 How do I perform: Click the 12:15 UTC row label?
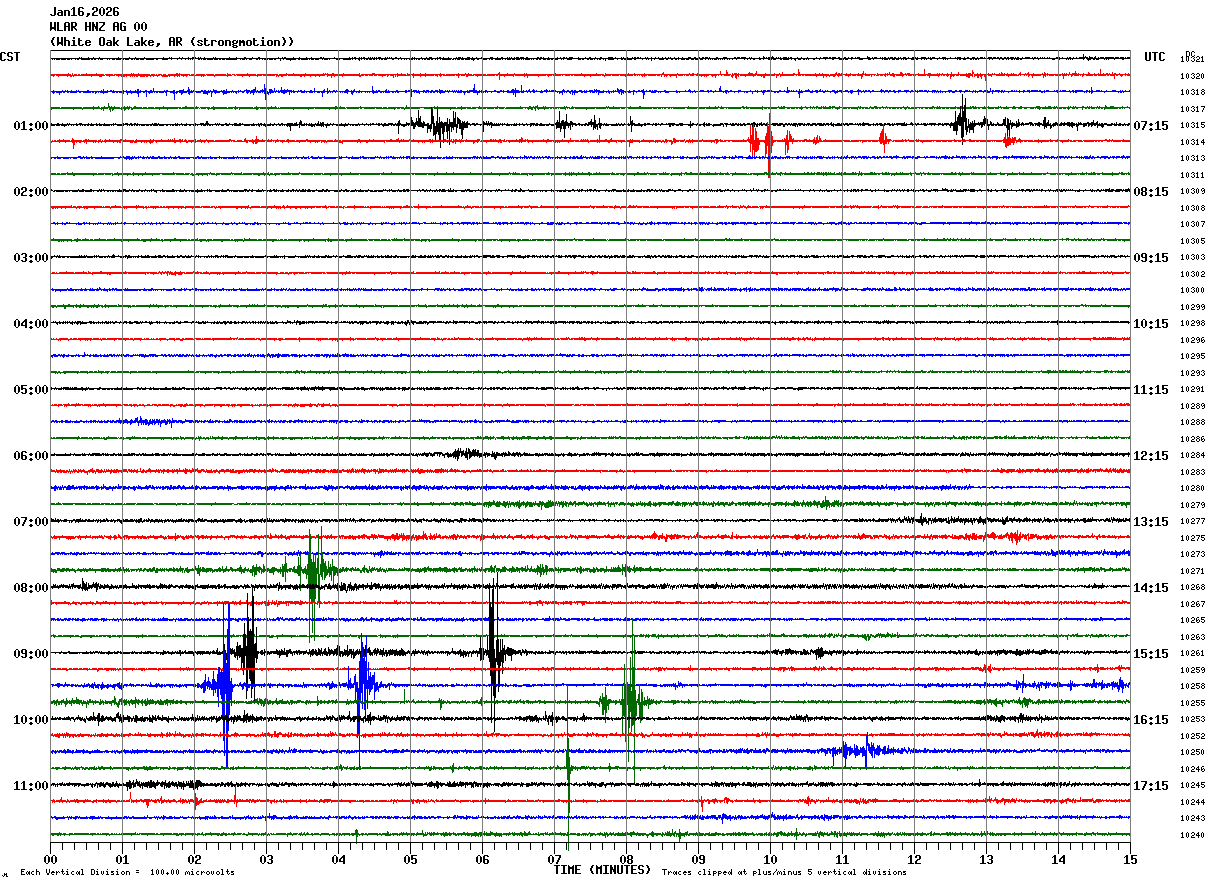[1151, 456]
